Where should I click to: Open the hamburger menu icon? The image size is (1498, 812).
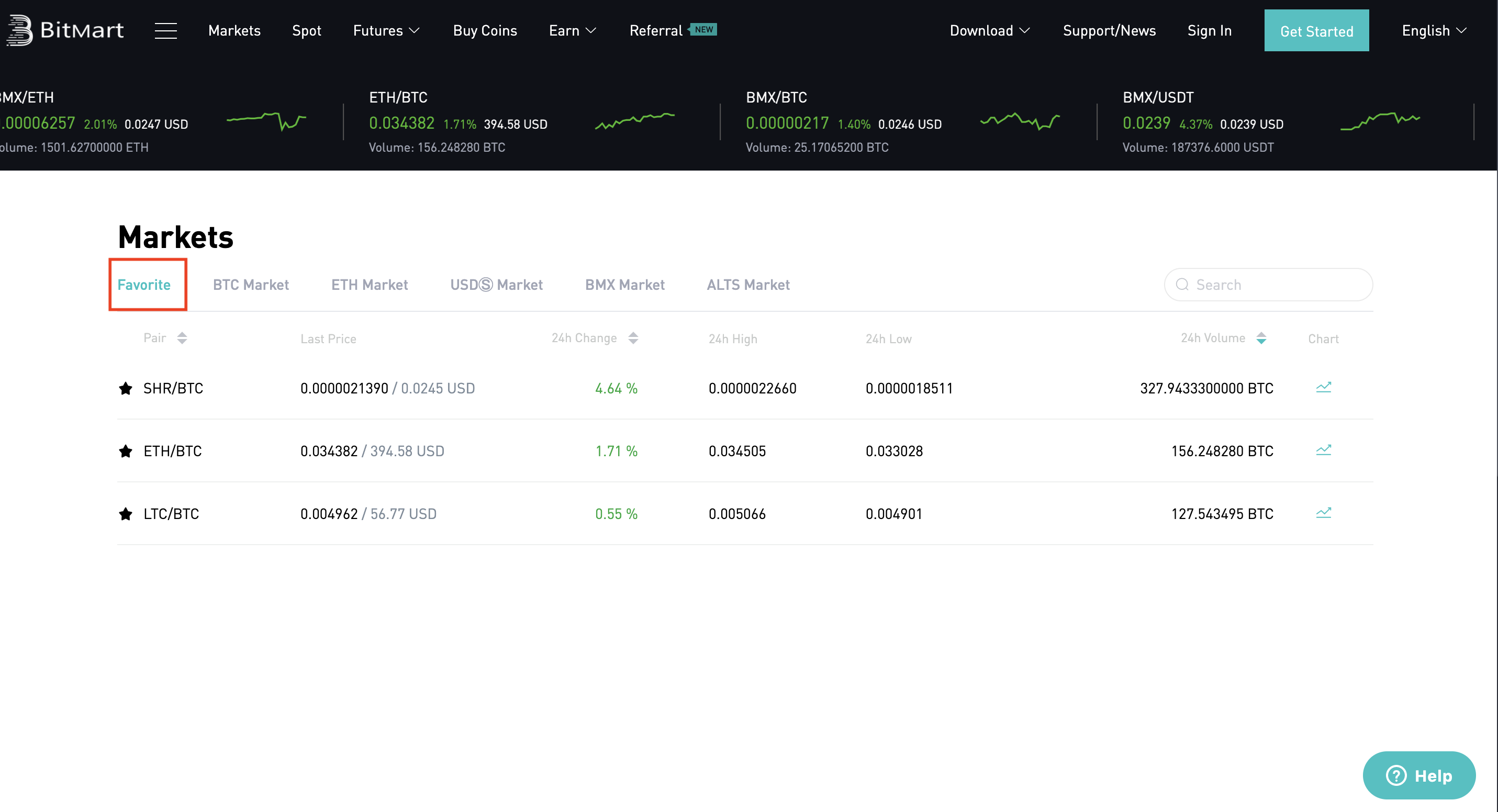(166, 30)
